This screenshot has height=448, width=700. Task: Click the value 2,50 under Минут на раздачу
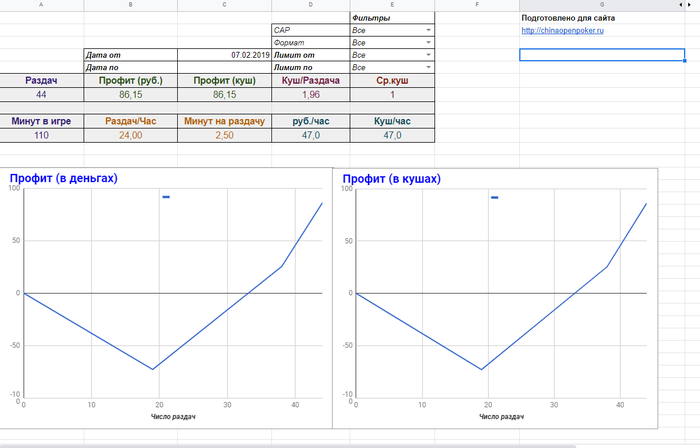click(224, 135)
